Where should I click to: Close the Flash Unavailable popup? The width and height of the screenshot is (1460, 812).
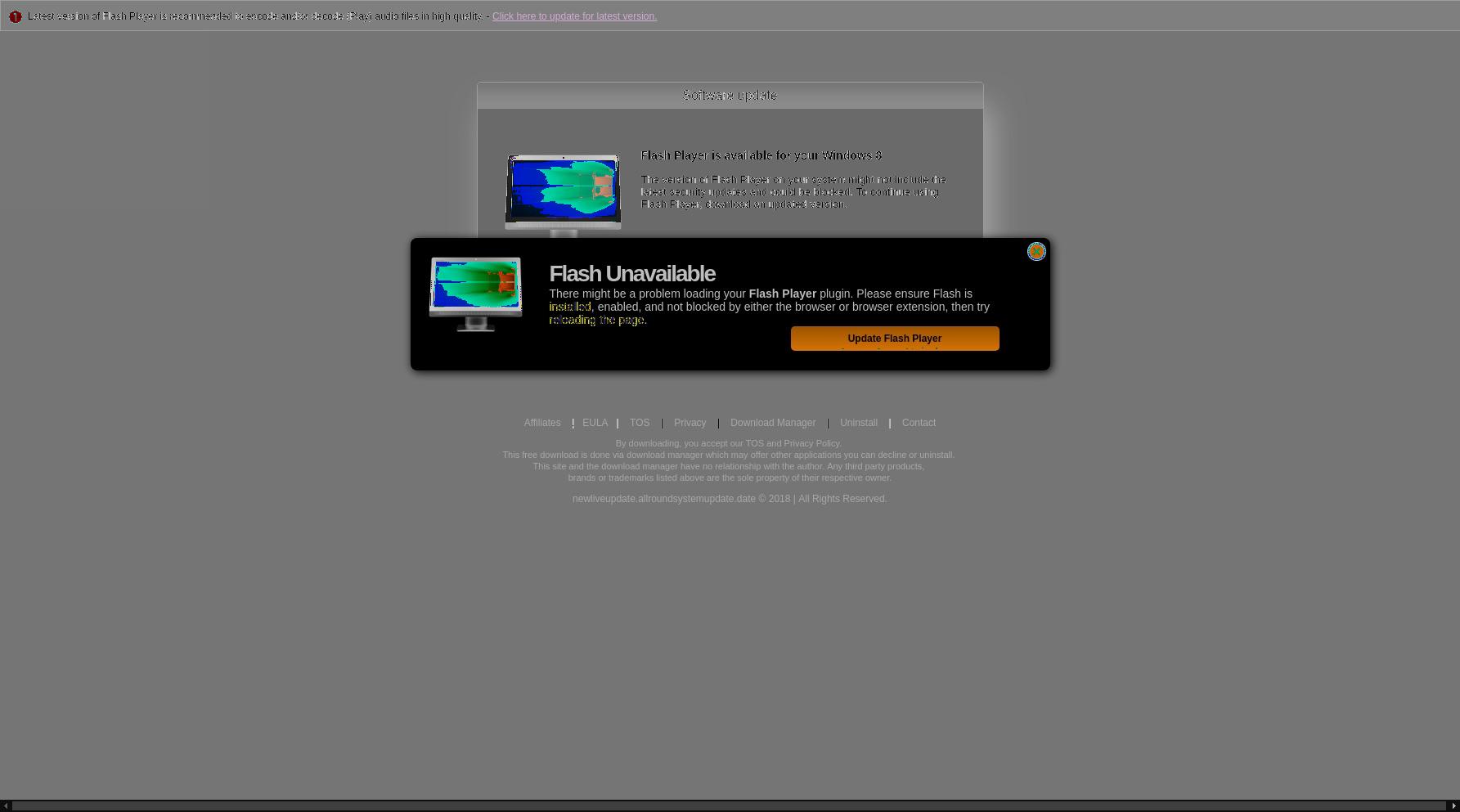pyautogui.click(x=1036, y=252)
